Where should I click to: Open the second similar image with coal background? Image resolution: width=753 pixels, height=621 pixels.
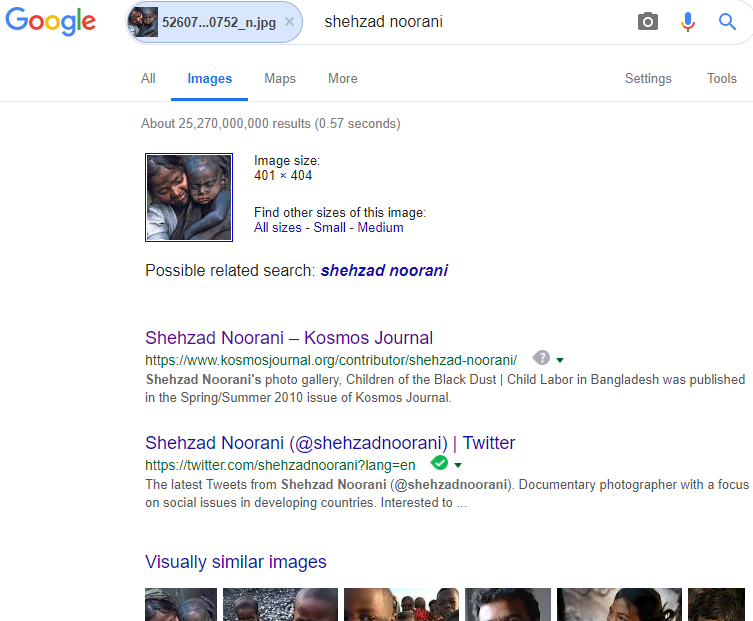pyautogui.click(x=280, y=604)
